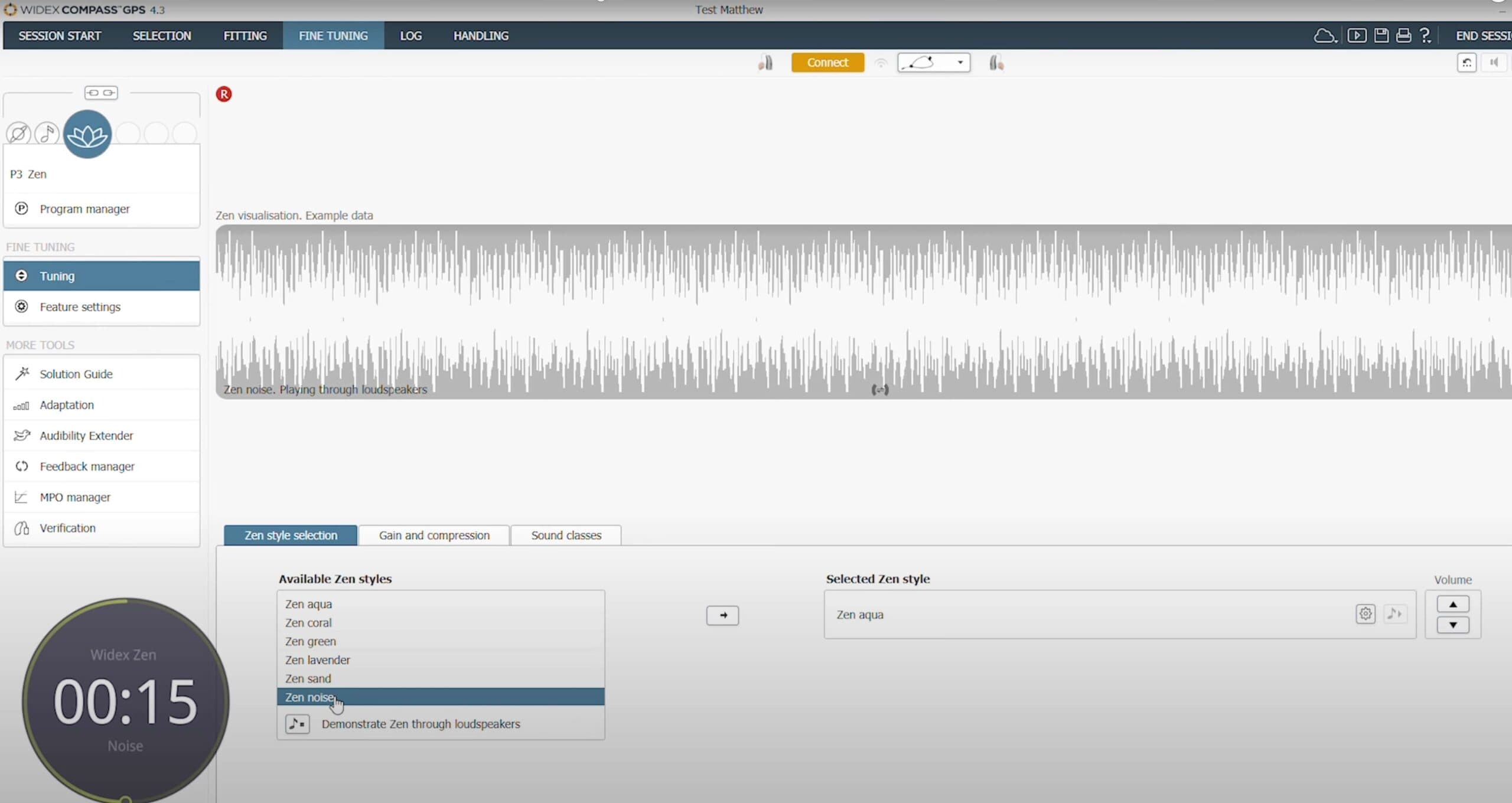Open the Fitting menu

click(245, 36)
